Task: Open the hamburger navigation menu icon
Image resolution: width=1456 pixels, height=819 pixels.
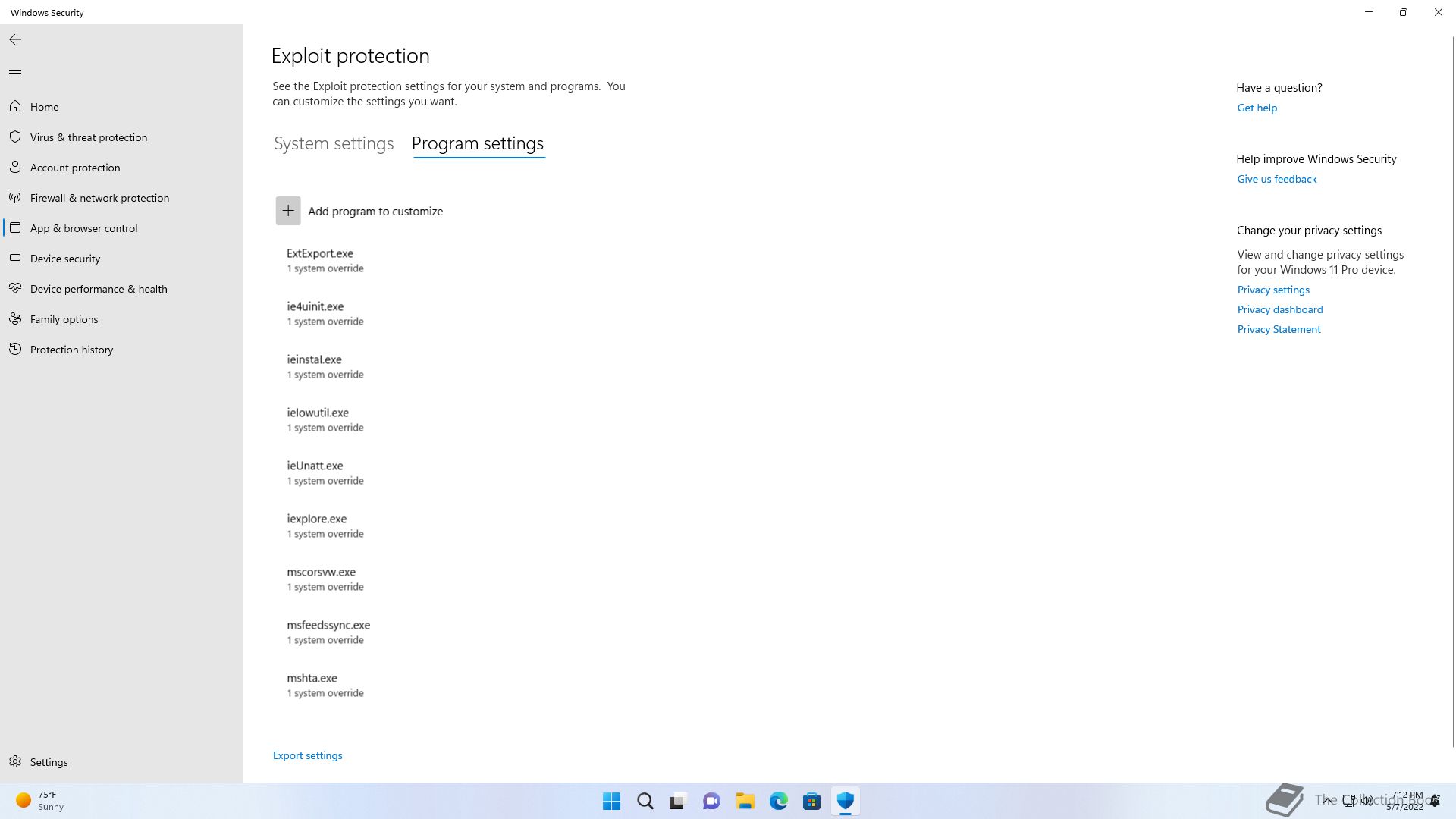Action: [x=15, y=71]
